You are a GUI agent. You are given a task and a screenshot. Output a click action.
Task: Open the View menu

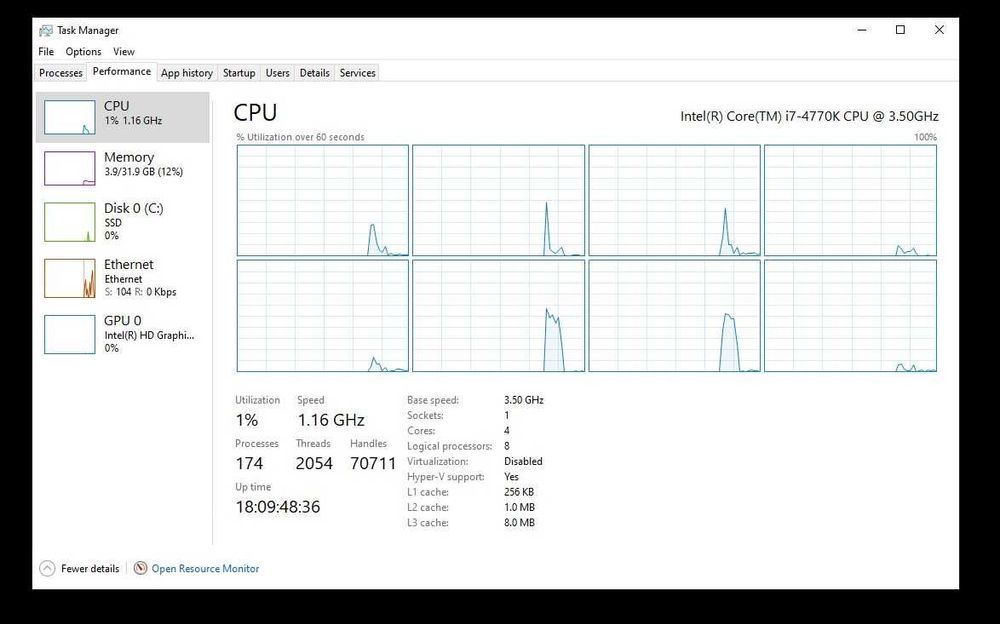124,52
